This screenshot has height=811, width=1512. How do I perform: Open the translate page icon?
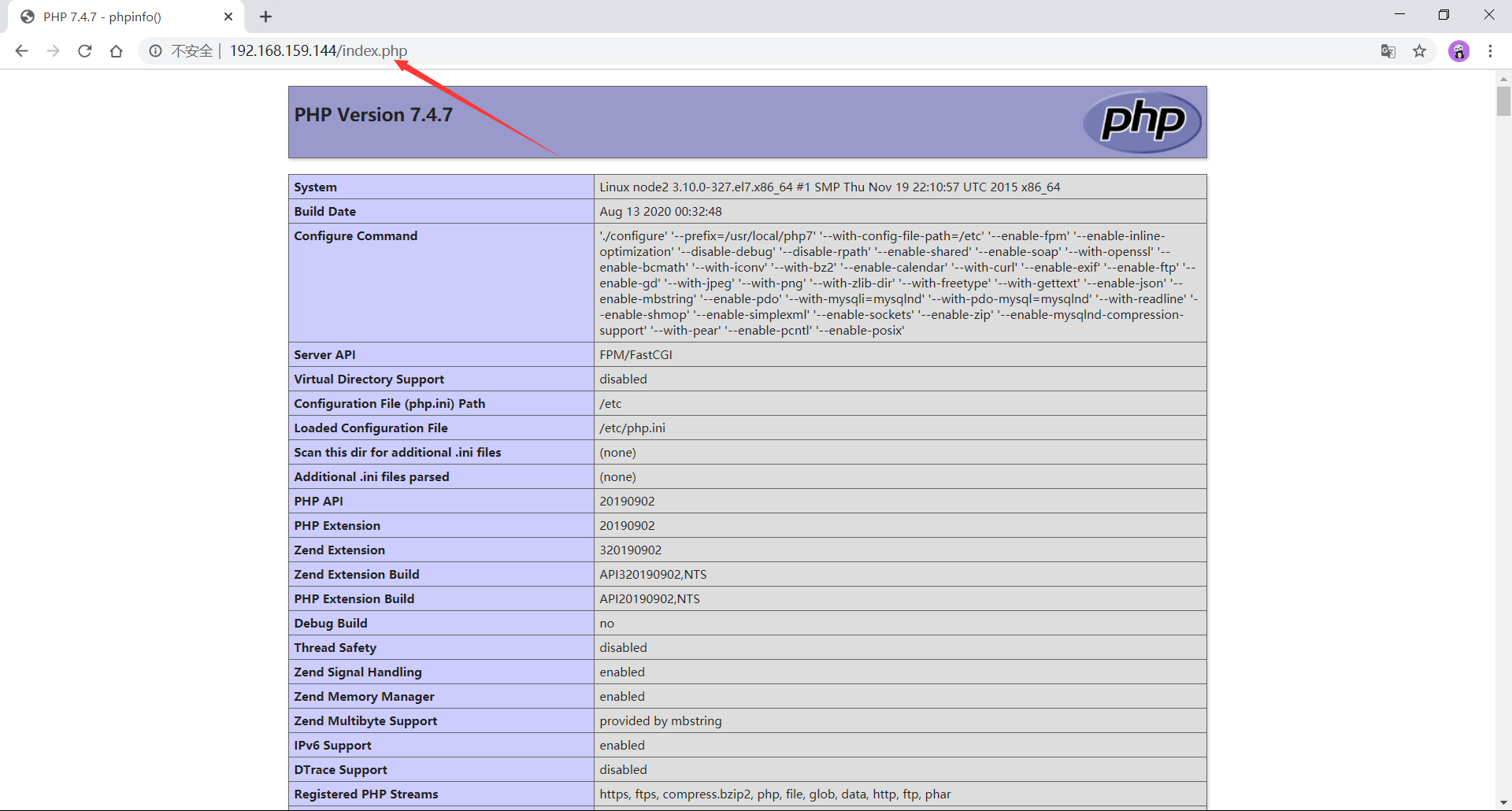[x=1388, y=51]
